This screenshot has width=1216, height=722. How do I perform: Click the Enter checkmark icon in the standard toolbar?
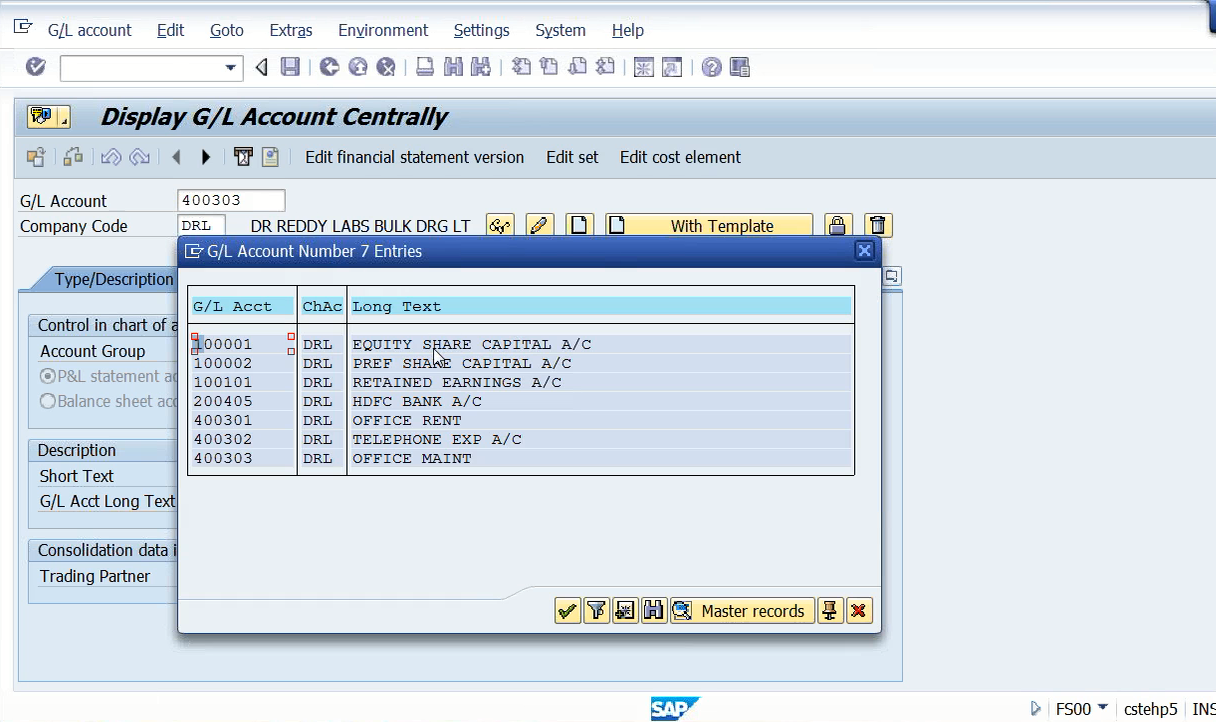[36, 67]
